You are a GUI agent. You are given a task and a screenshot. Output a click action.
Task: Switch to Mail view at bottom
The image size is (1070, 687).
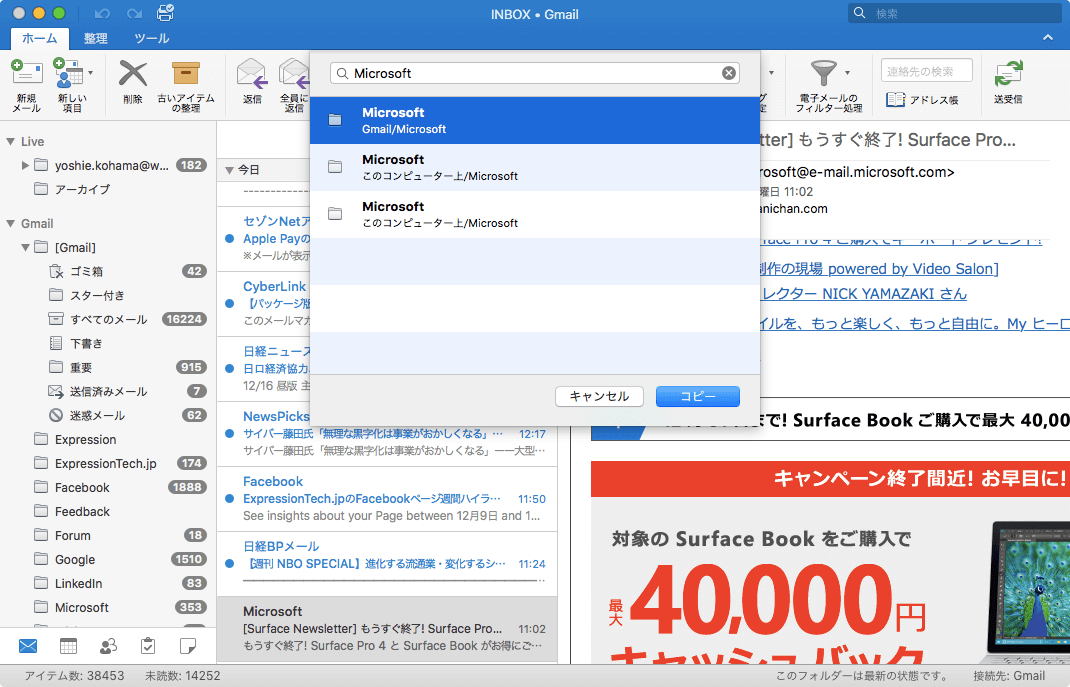tap(28, 645)
